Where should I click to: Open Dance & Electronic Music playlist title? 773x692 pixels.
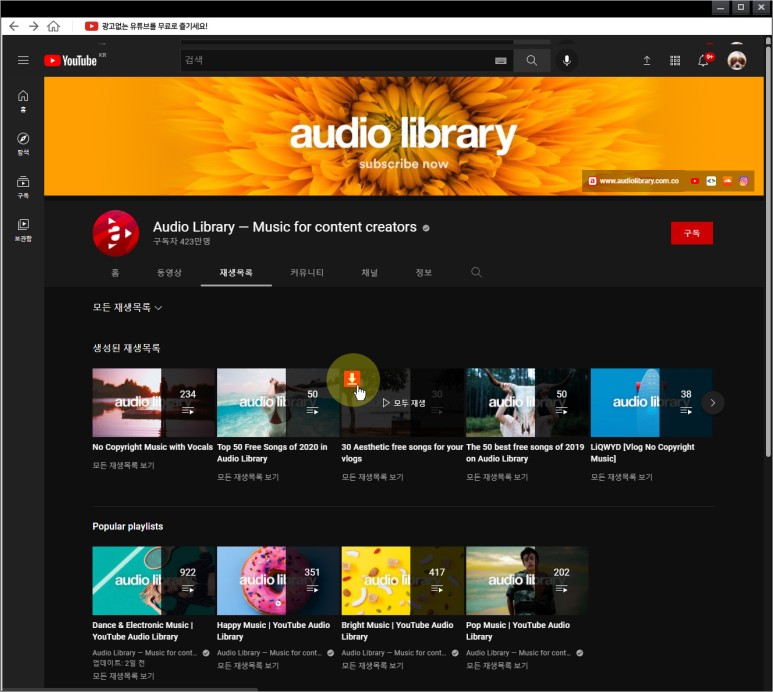coord(142,630)
